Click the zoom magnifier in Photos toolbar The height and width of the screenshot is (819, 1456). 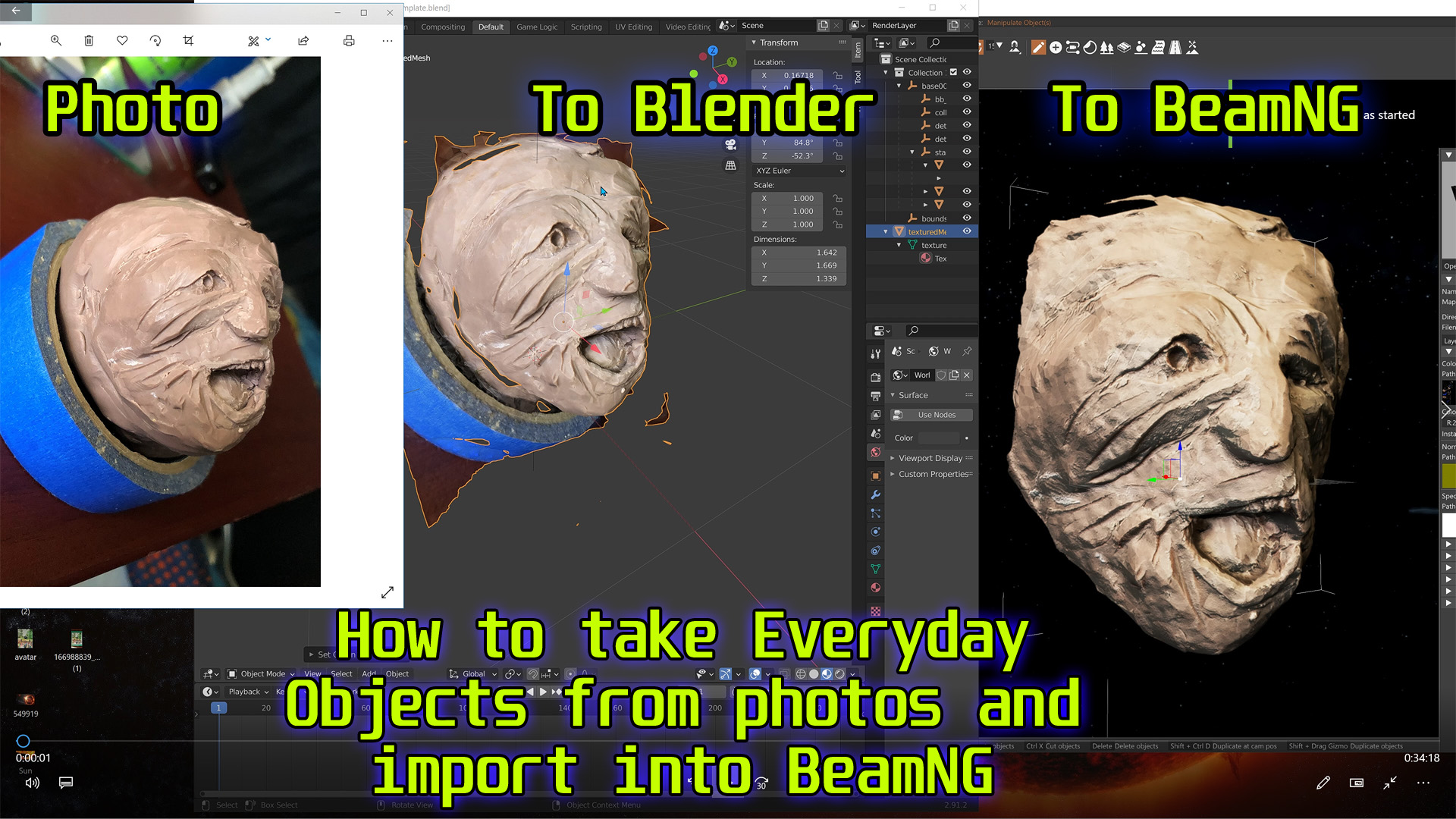(x=55, y=40)
